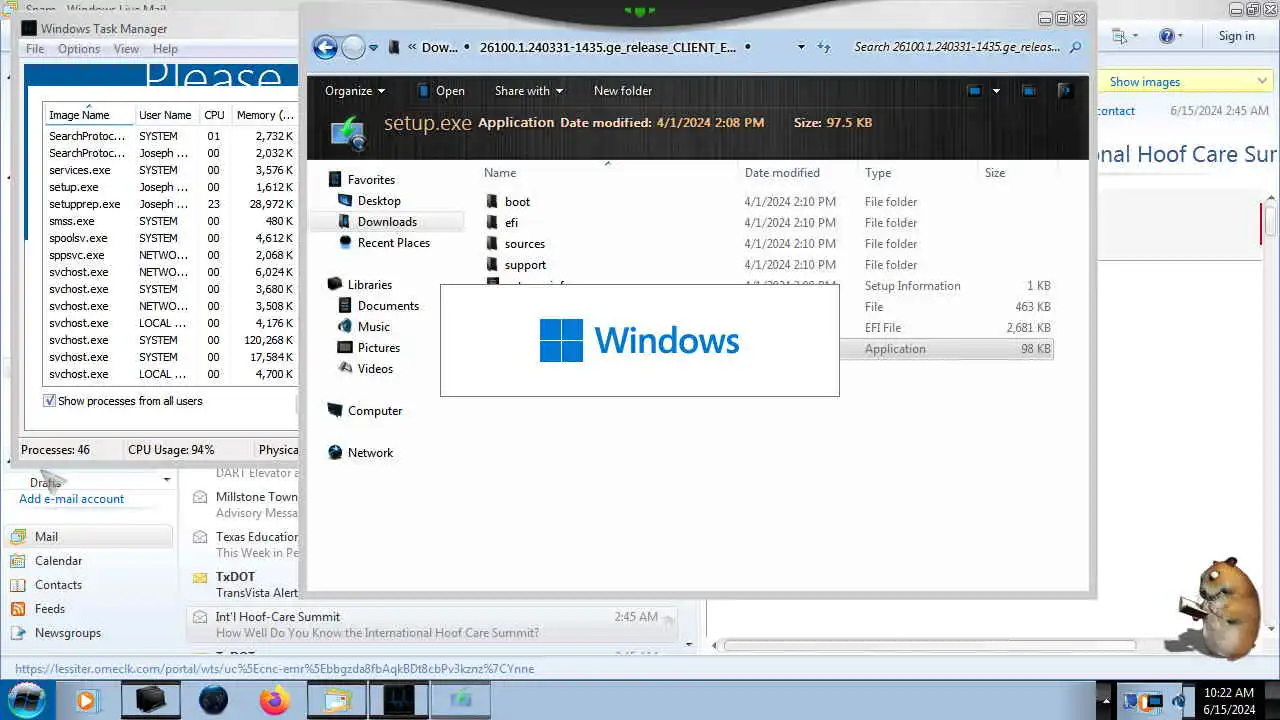The width and height of the screenshot is (1280, 720).
Task: Select the efi folder
Action: click(x=511, y=223)
